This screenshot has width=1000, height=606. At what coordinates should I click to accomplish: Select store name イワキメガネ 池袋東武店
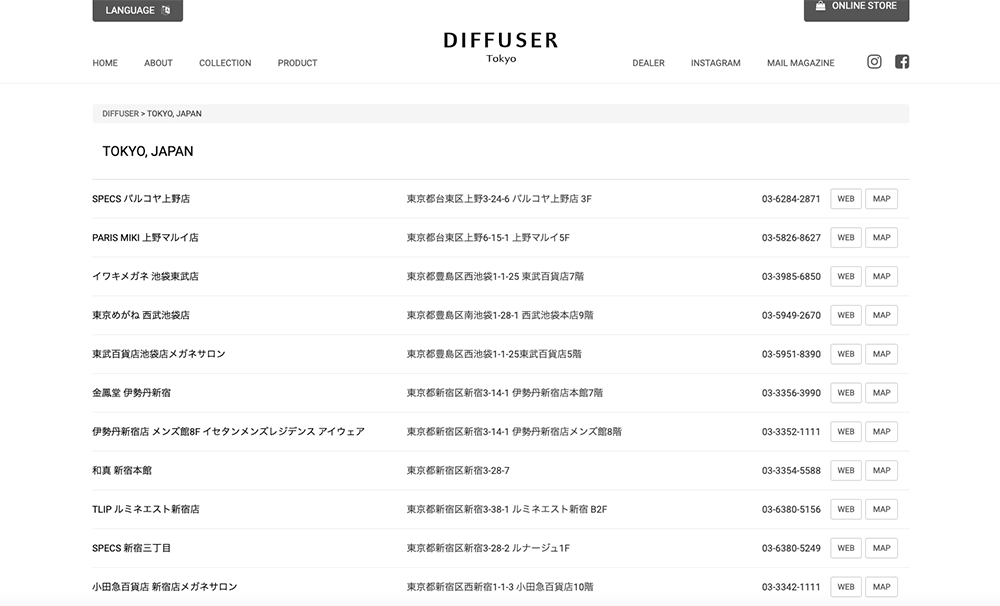[145, 276]
